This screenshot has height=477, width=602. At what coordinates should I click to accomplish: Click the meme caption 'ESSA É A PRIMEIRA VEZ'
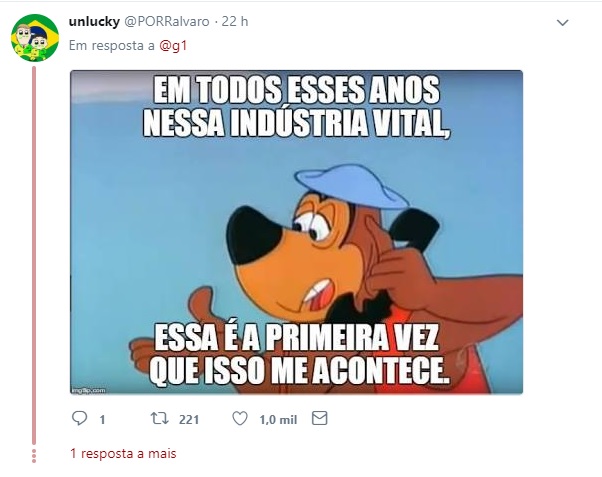click(296, 338)
